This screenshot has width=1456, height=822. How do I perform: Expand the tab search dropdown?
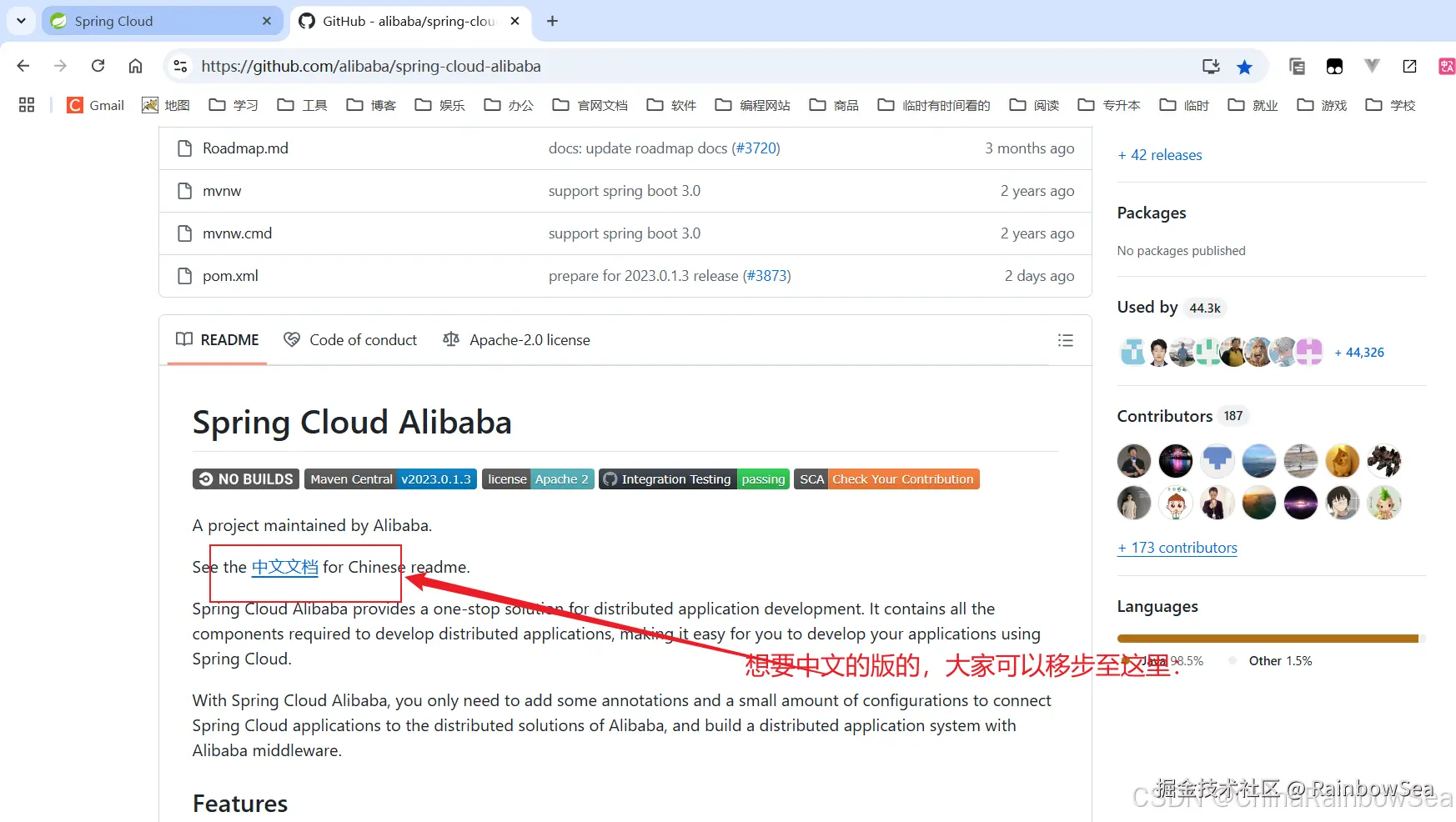(x=21, y=21)
